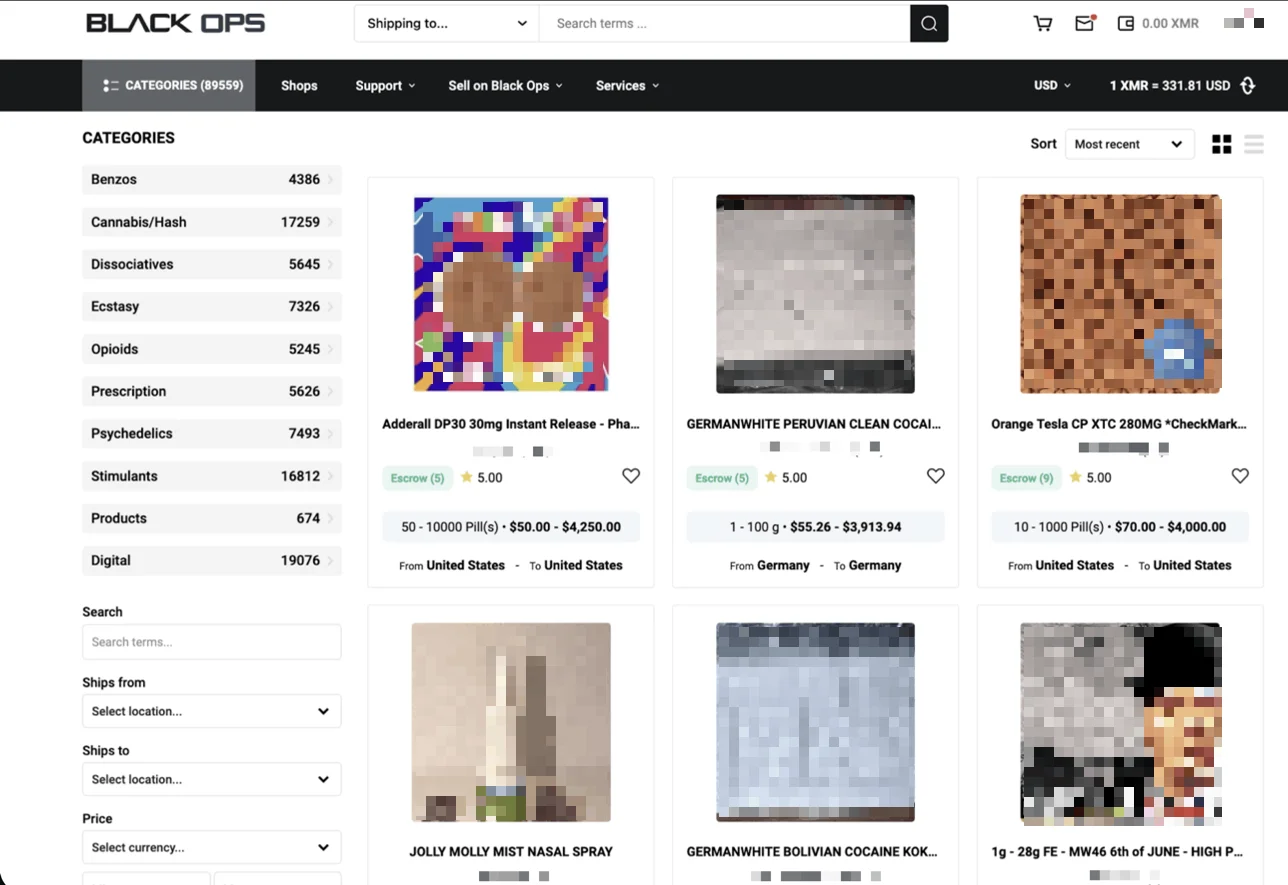Click the Orange Tesla listing thumbnail image

tap(1120, 294)
